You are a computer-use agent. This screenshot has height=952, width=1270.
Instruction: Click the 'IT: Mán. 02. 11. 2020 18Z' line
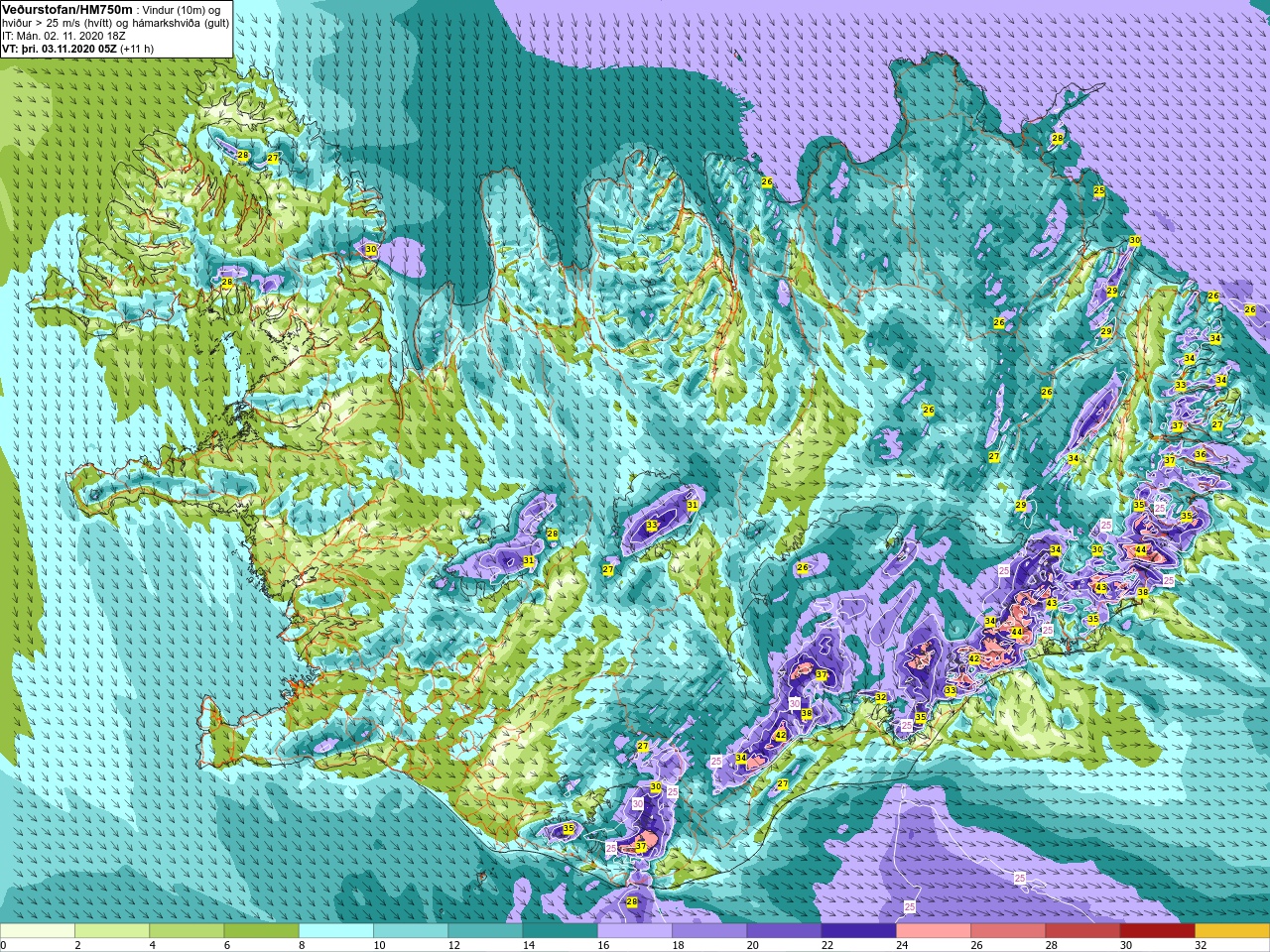(63, 36)
